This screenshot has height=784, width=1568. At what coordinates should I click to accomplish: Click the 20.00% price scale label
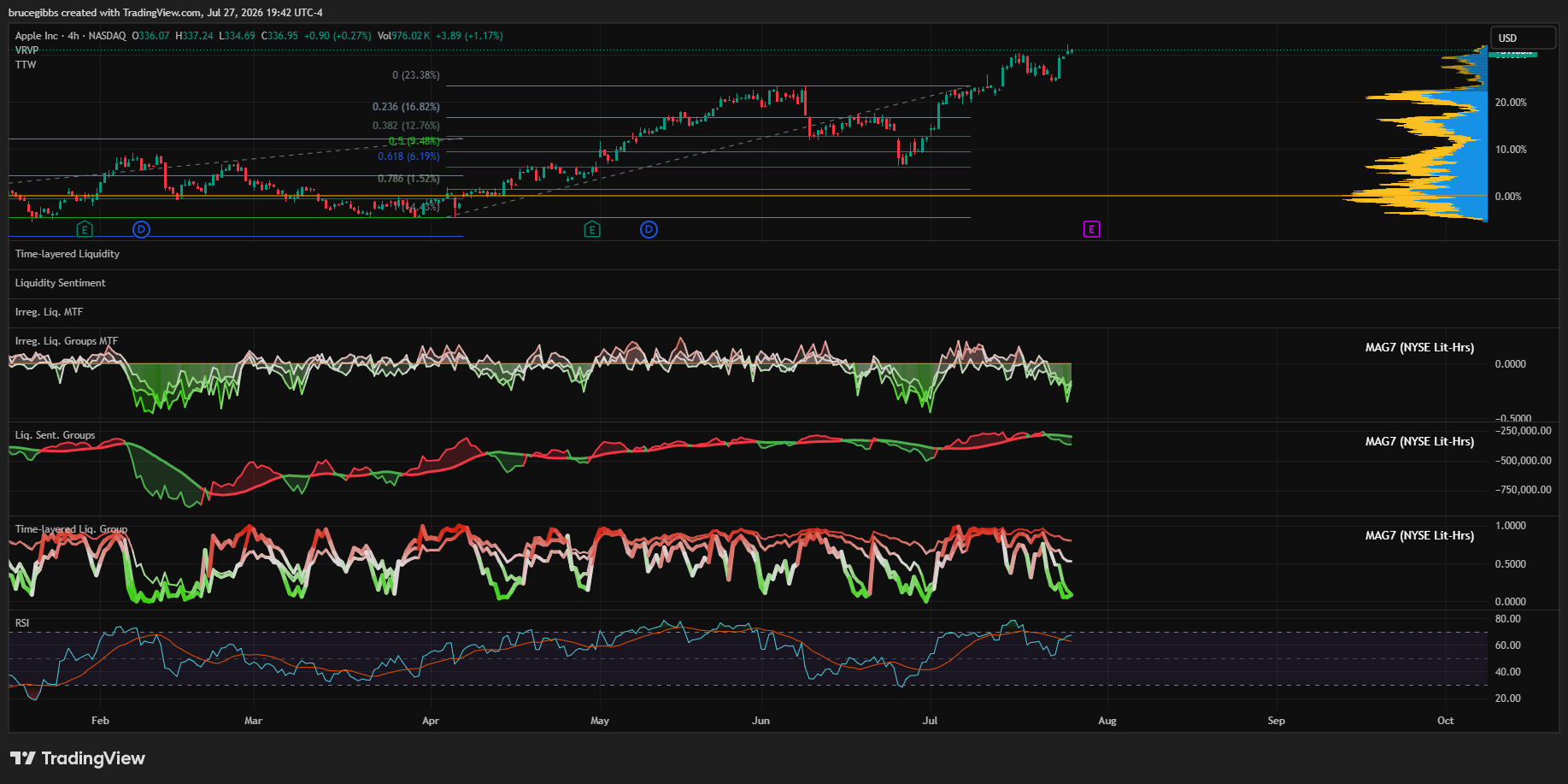(x=1511, y=103)
